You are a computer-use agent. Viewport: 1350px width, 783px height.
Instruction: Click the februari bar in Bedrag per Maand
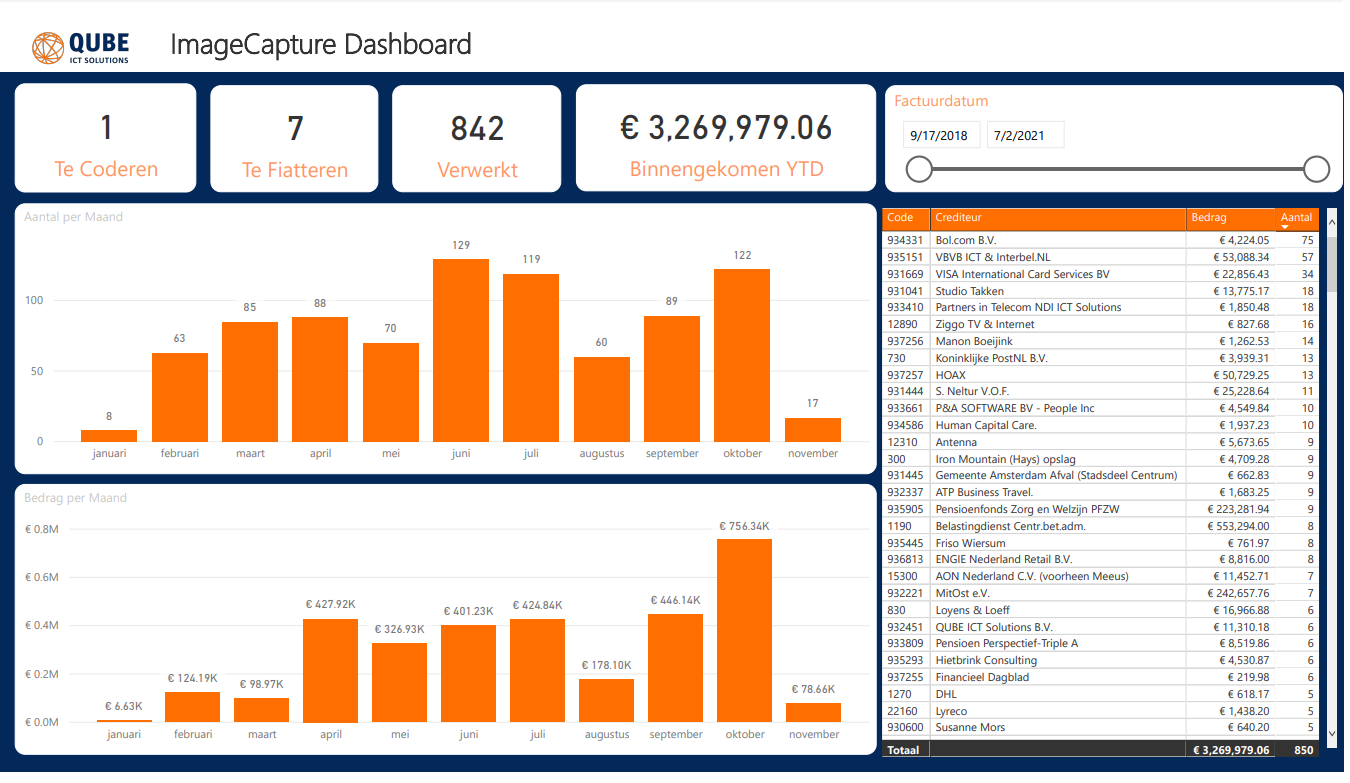[x=193, y=707]
